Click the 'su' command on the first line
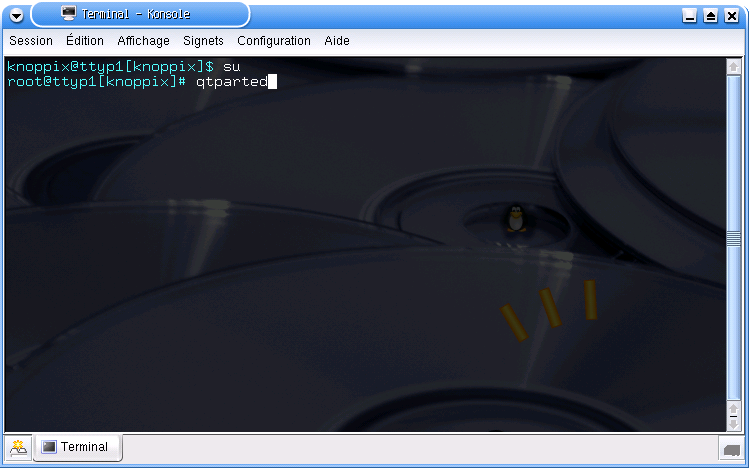The width and height of the screenshot is (749, 468). [x=231, y=67]
